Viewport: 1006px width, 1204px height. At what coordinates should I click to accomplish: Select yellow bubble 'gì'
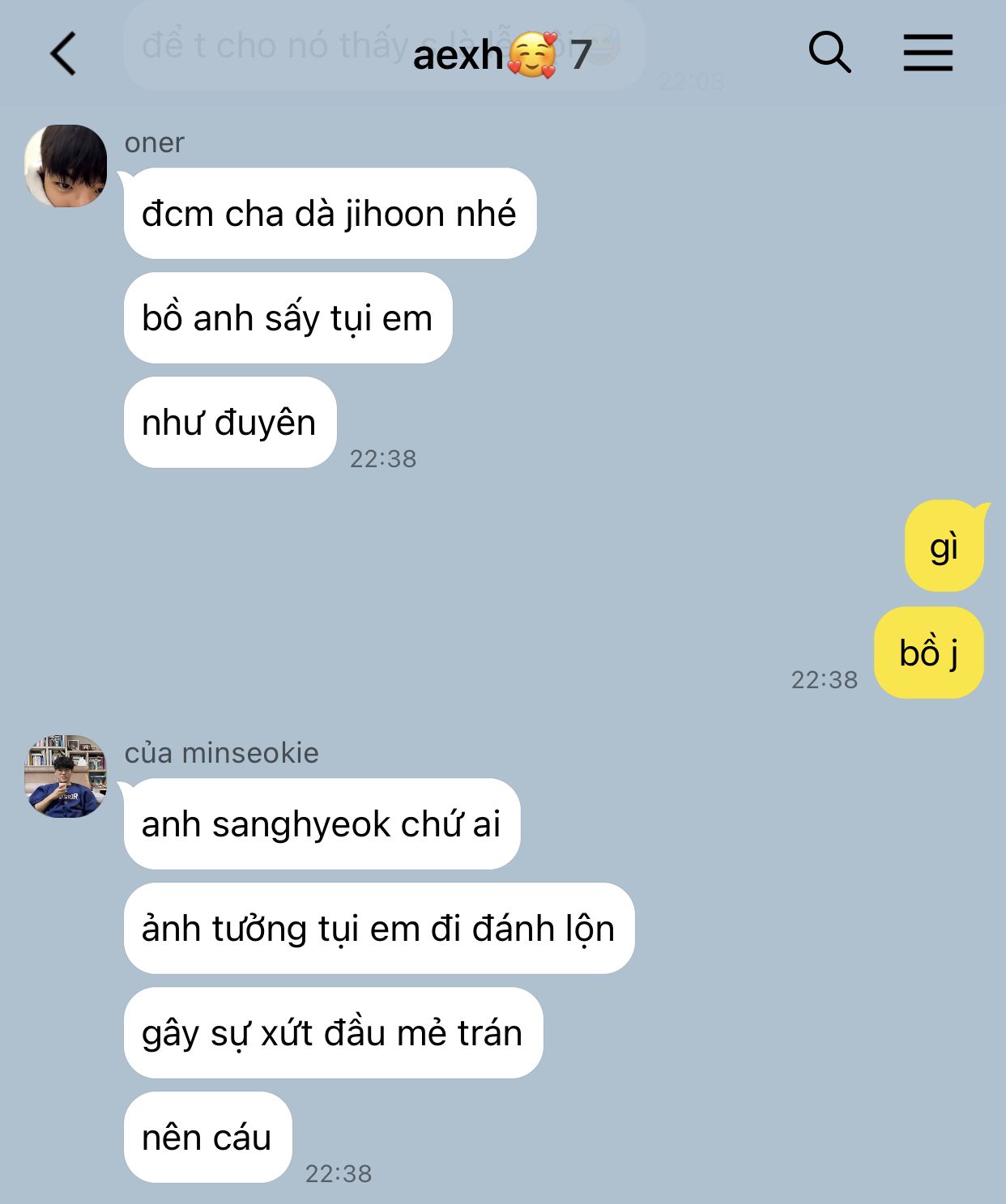[x=944, y=546]
